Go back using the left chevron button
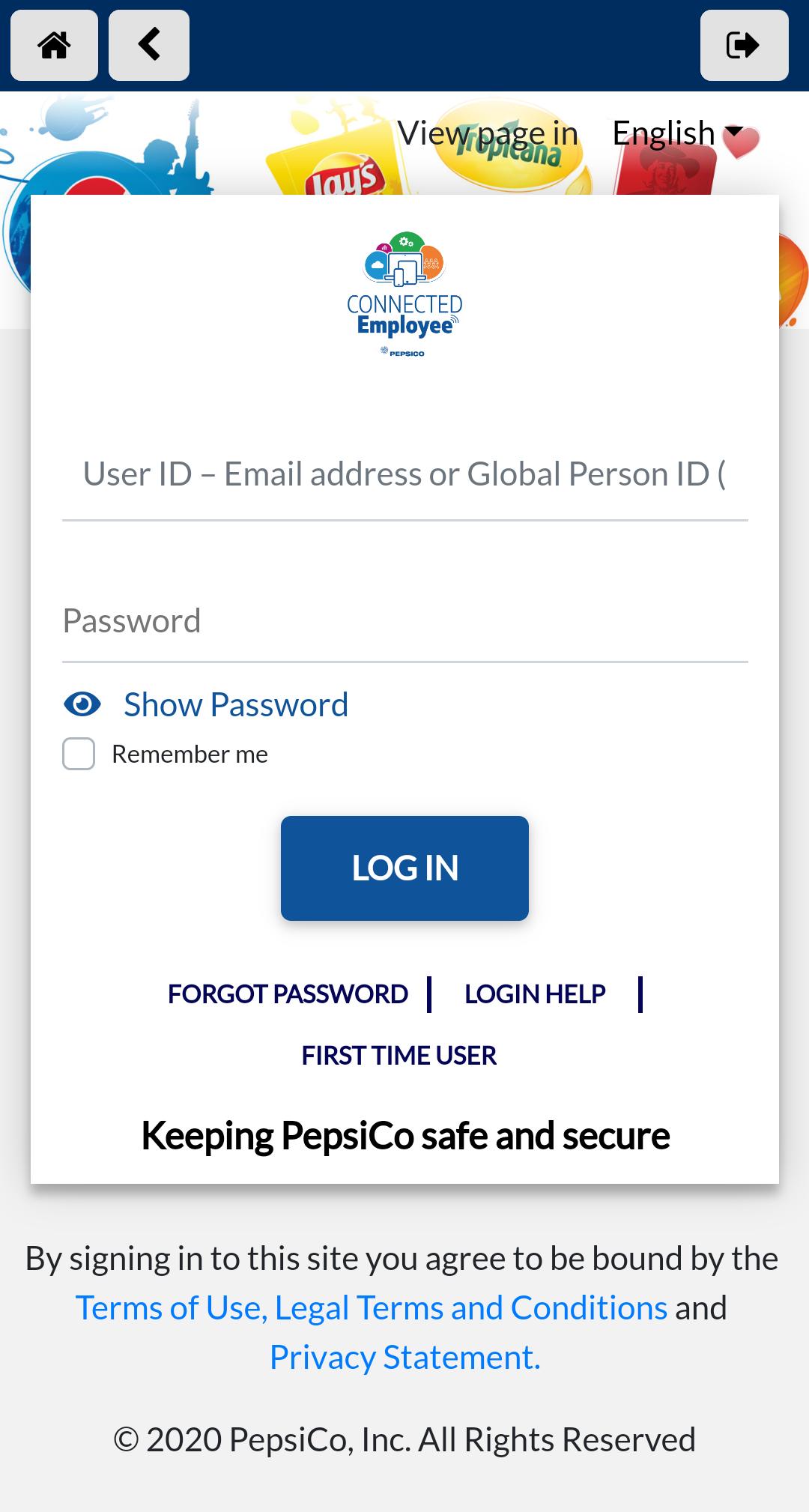This screenshot has height=1512, width=809. (149, 45)
